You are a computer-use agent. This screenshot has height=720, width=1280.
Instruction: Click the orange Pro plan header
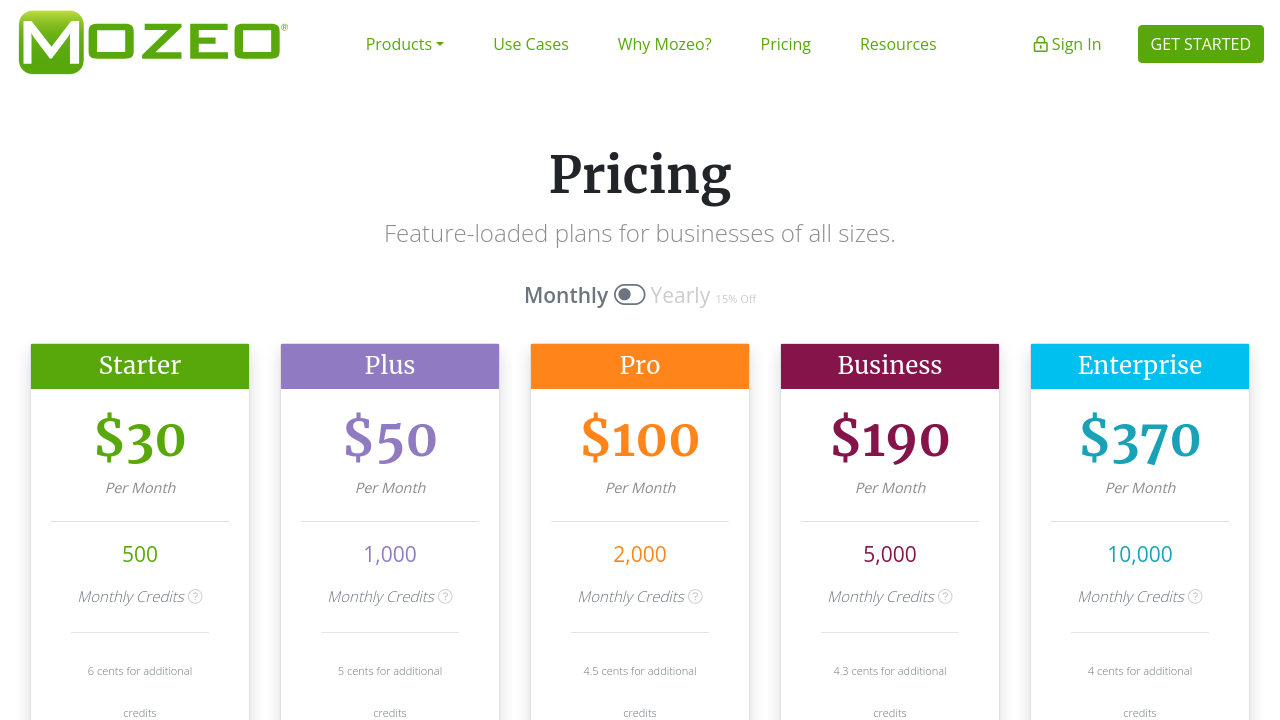pyautogui.click(x=640, y=366)
